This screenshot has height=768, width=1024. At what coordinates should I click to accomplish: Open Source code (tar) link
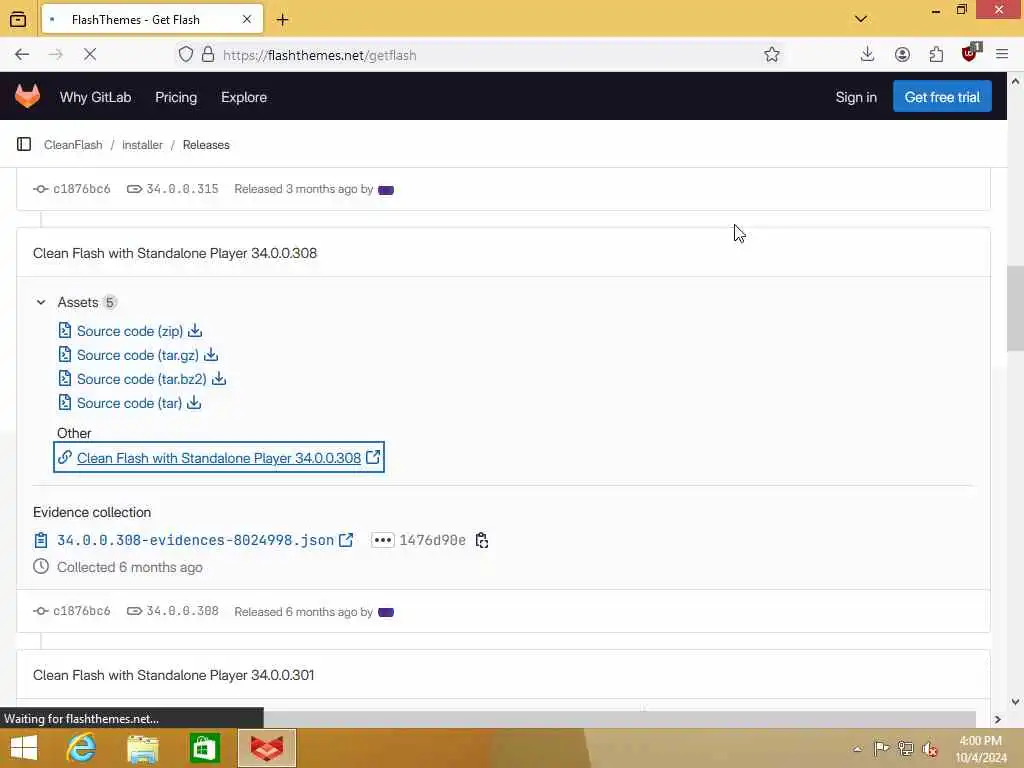point(129,403)
